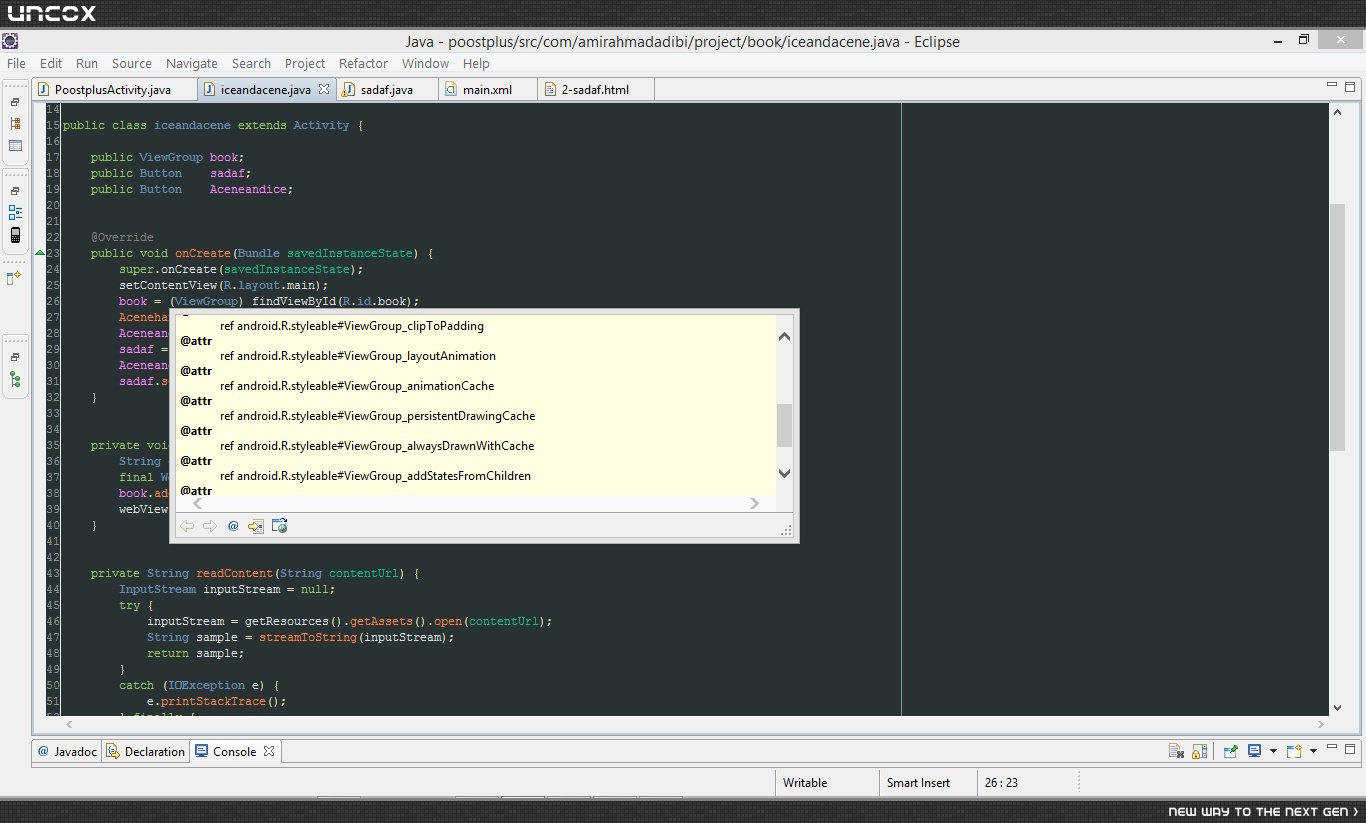Toggle the Pin Console icon

tap(1231, 751)
